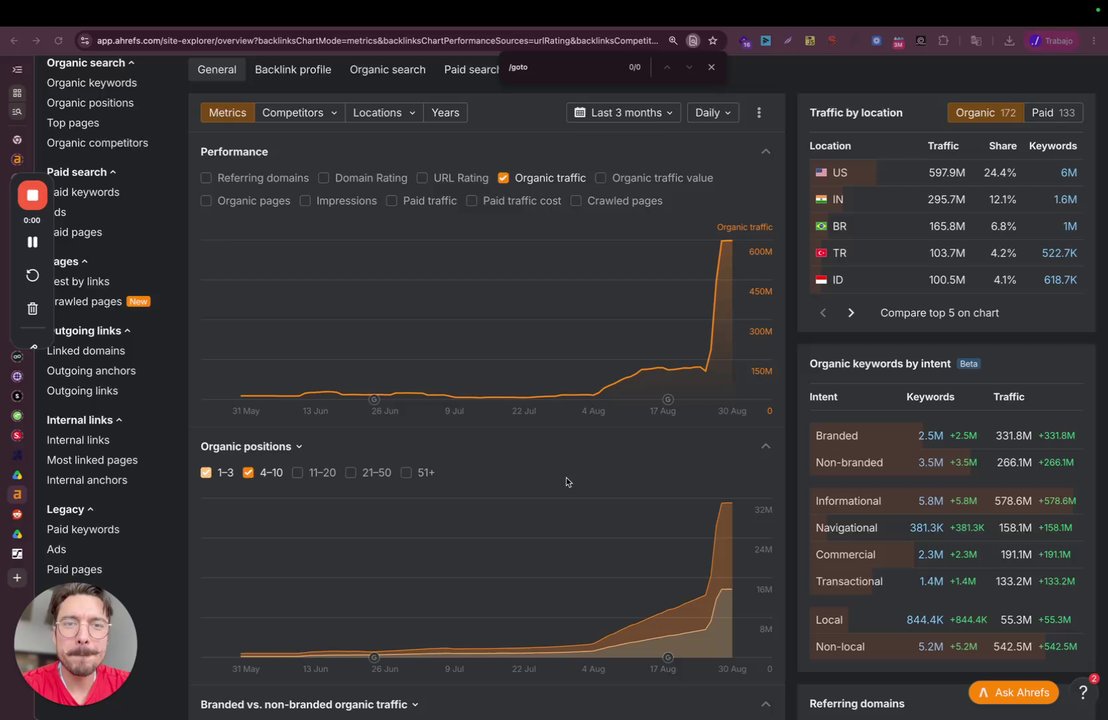Open the Daily interval dropdown
This screenshot has width=1108, height=720.
pyautogui.click(x=713, y=112)
